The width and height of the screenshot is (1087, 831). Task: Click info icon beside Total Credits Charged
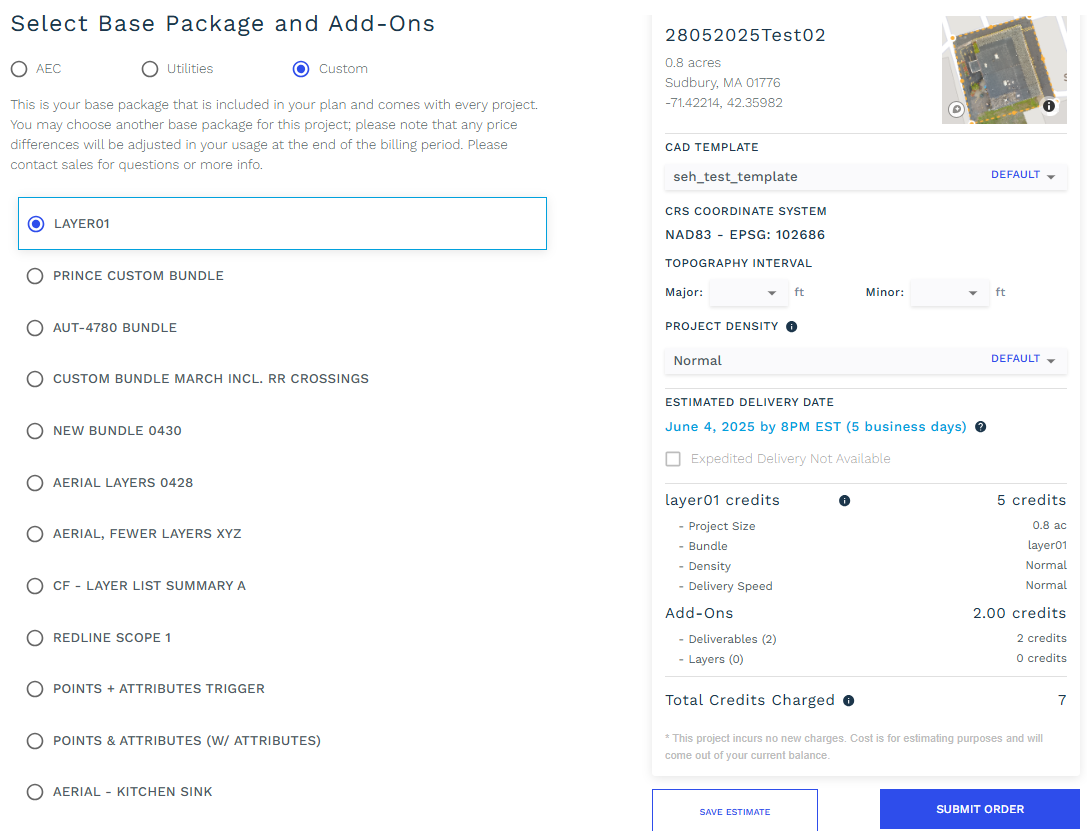click(x=849, y=701)
